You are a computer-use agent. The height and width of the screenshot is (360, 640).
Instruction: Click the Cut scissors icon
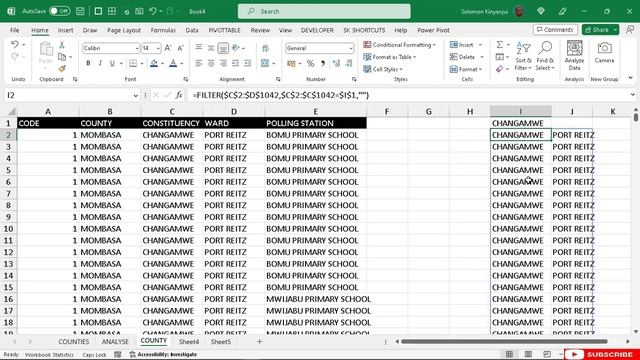[62, 45]
